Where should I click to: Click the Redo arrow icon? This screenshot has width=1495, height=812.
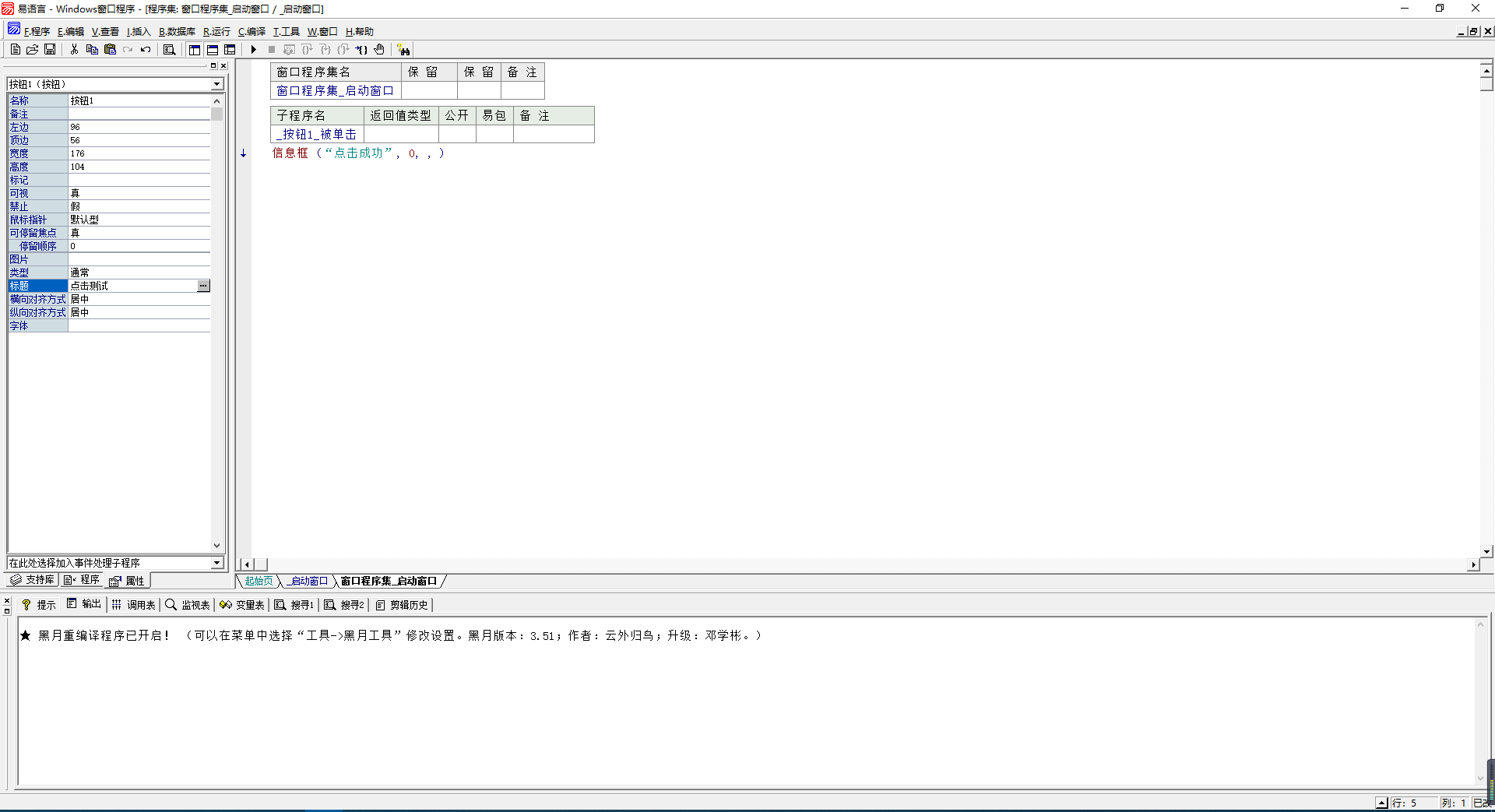click(x=128, y=49)
